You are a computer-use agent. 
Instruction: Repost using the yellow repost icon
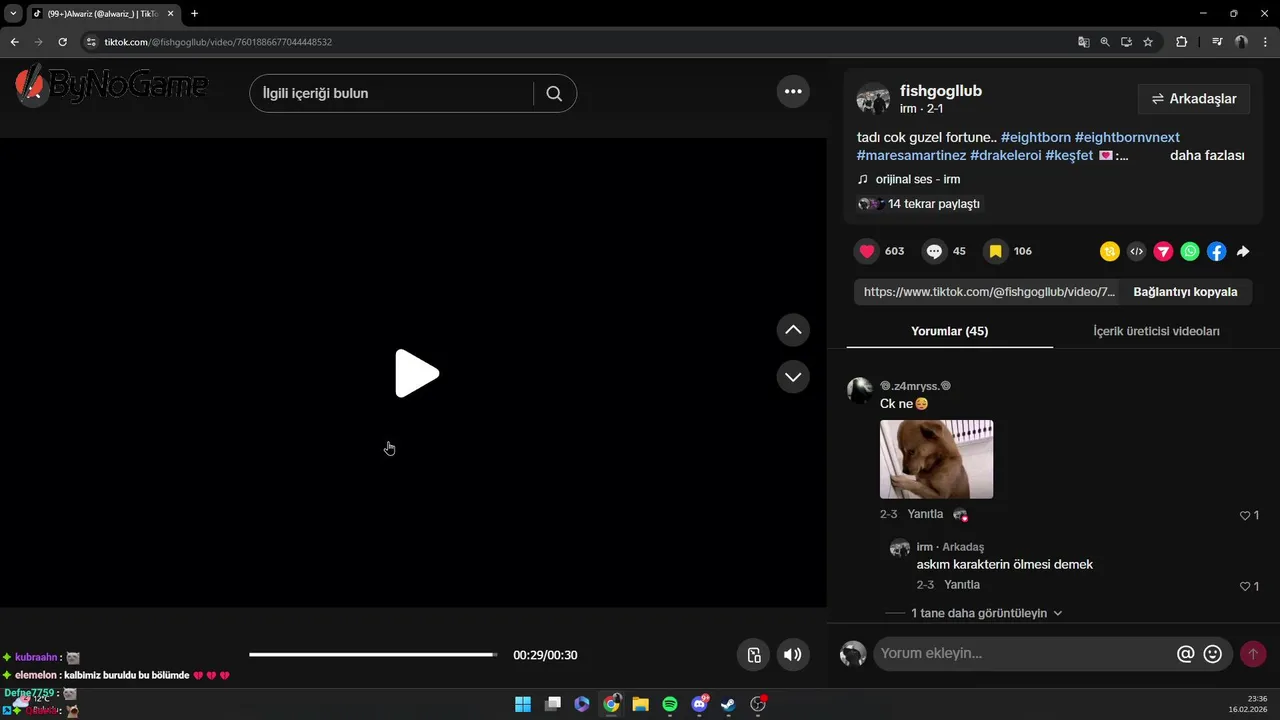(x=1109, y=252)
